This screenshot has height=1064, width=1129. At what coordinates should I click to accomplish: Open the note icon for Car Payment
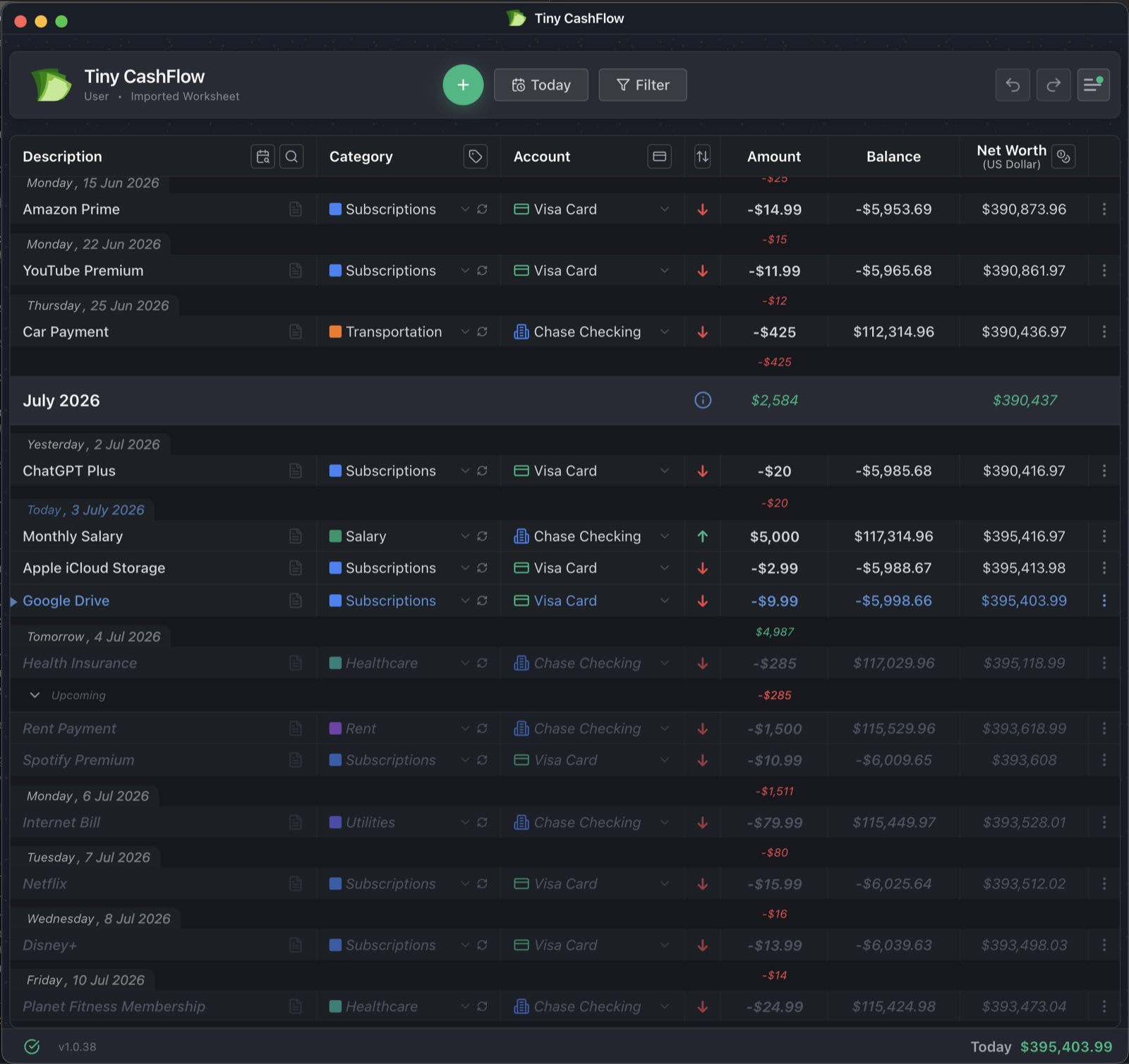click(x=296, y=332)
